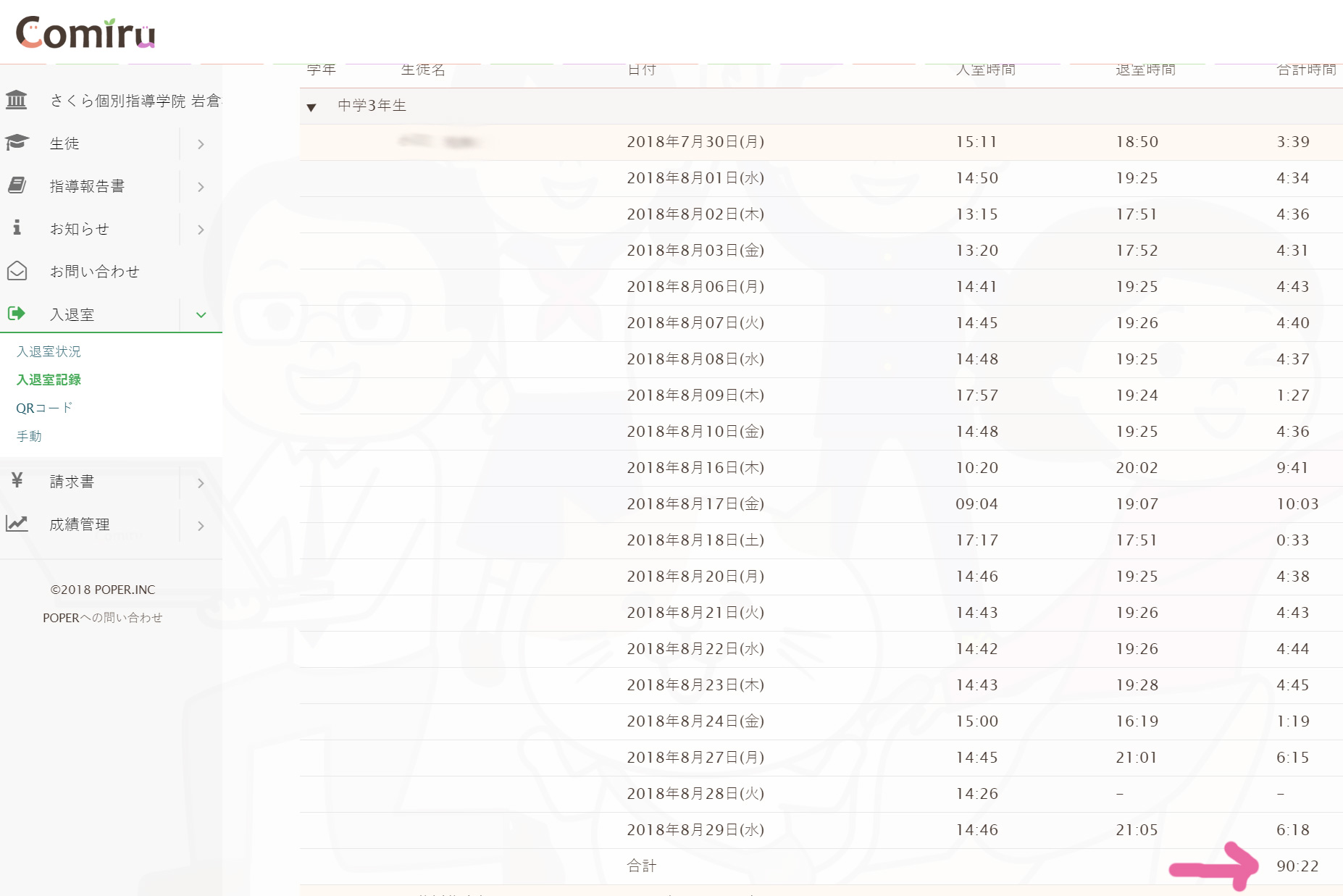Click the yen icon for 請求書
Screen dimensions: 1343x896
point(17,480)
